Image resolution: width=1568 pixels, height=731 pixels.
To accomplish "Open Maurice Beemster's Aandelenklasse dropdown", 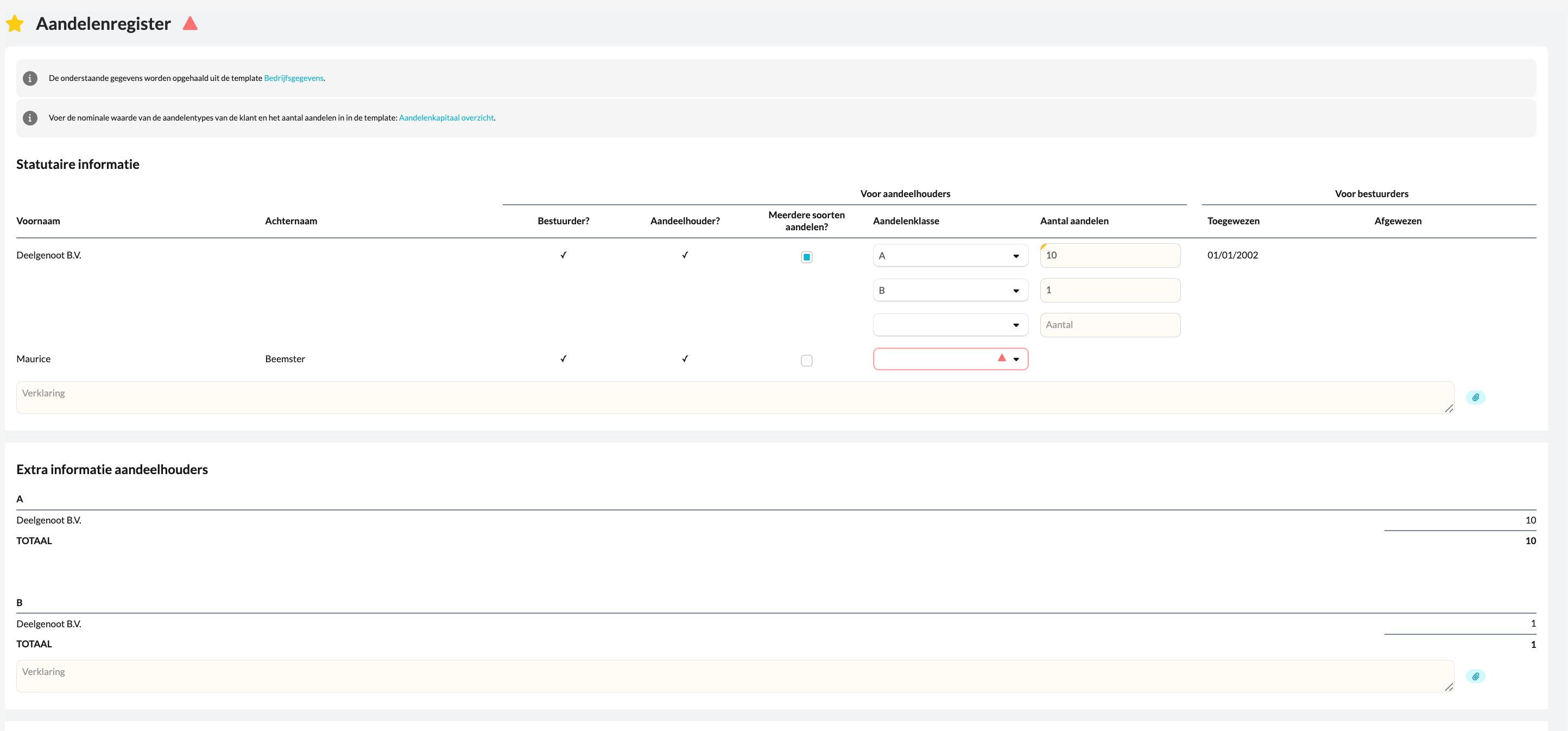I will click(x=938, y=359).
